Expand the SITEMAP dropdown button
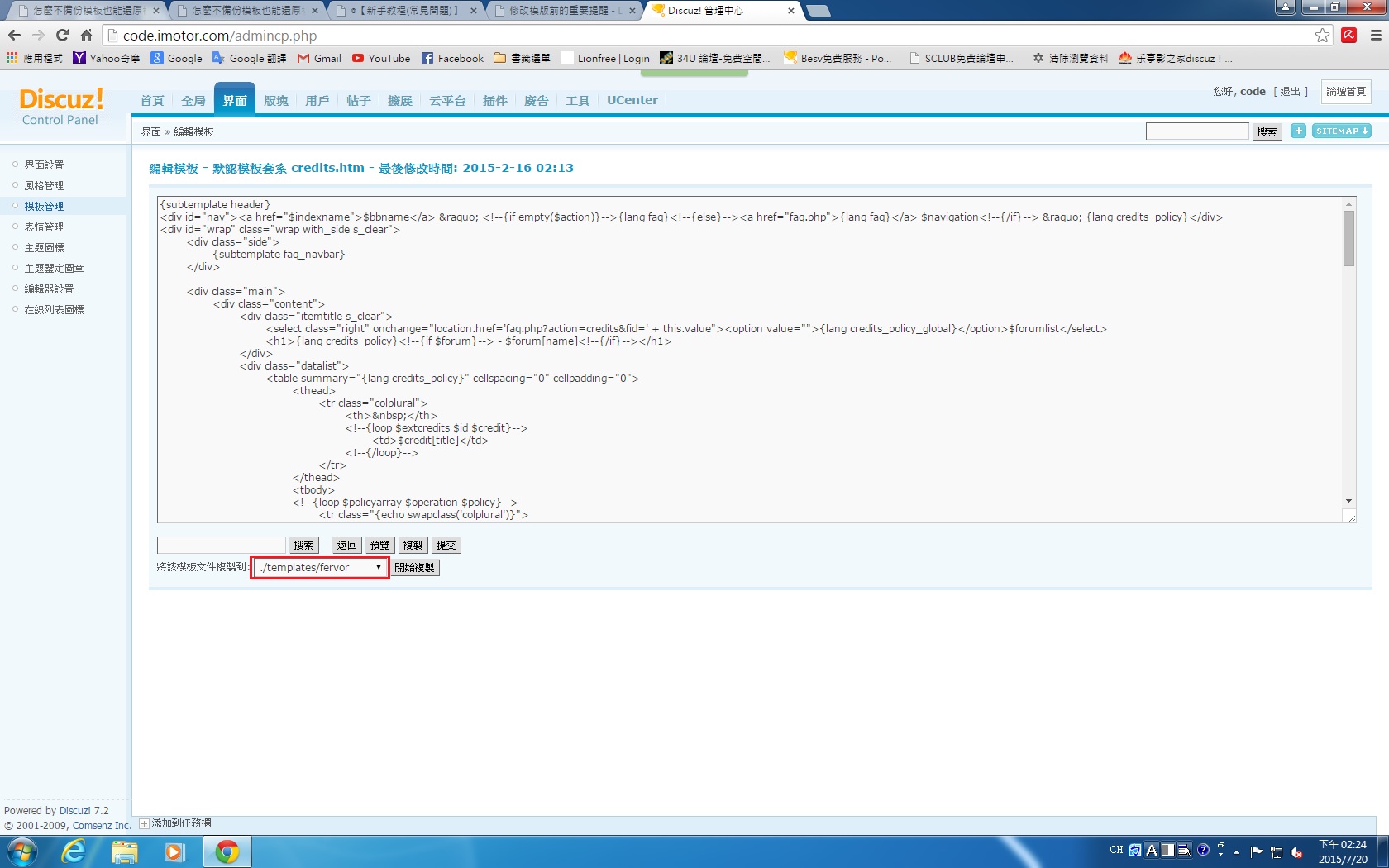Screen dimensions: 1389x868 pos(1342,131)
